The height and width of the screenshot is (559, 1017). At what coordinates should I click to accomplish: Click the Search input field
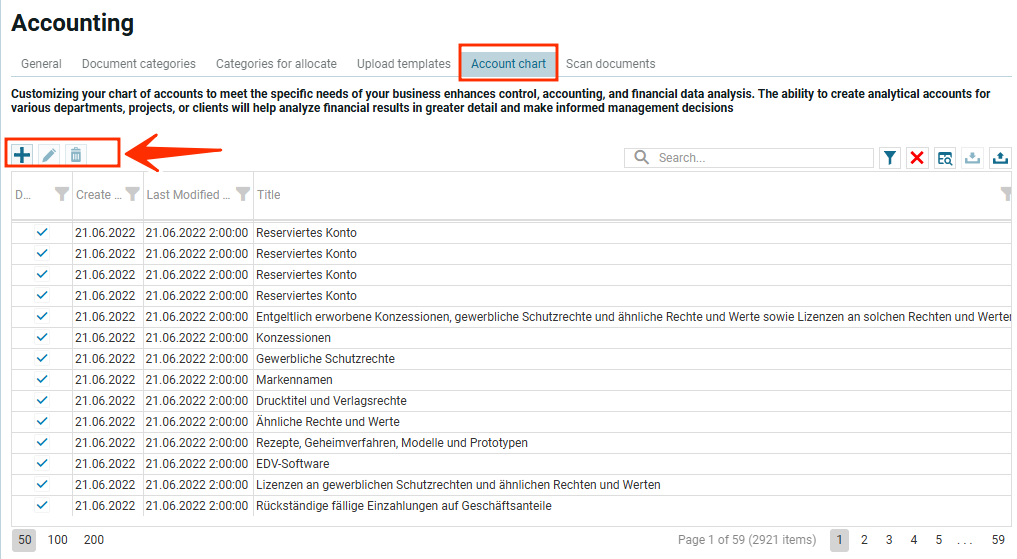point(762,158)
